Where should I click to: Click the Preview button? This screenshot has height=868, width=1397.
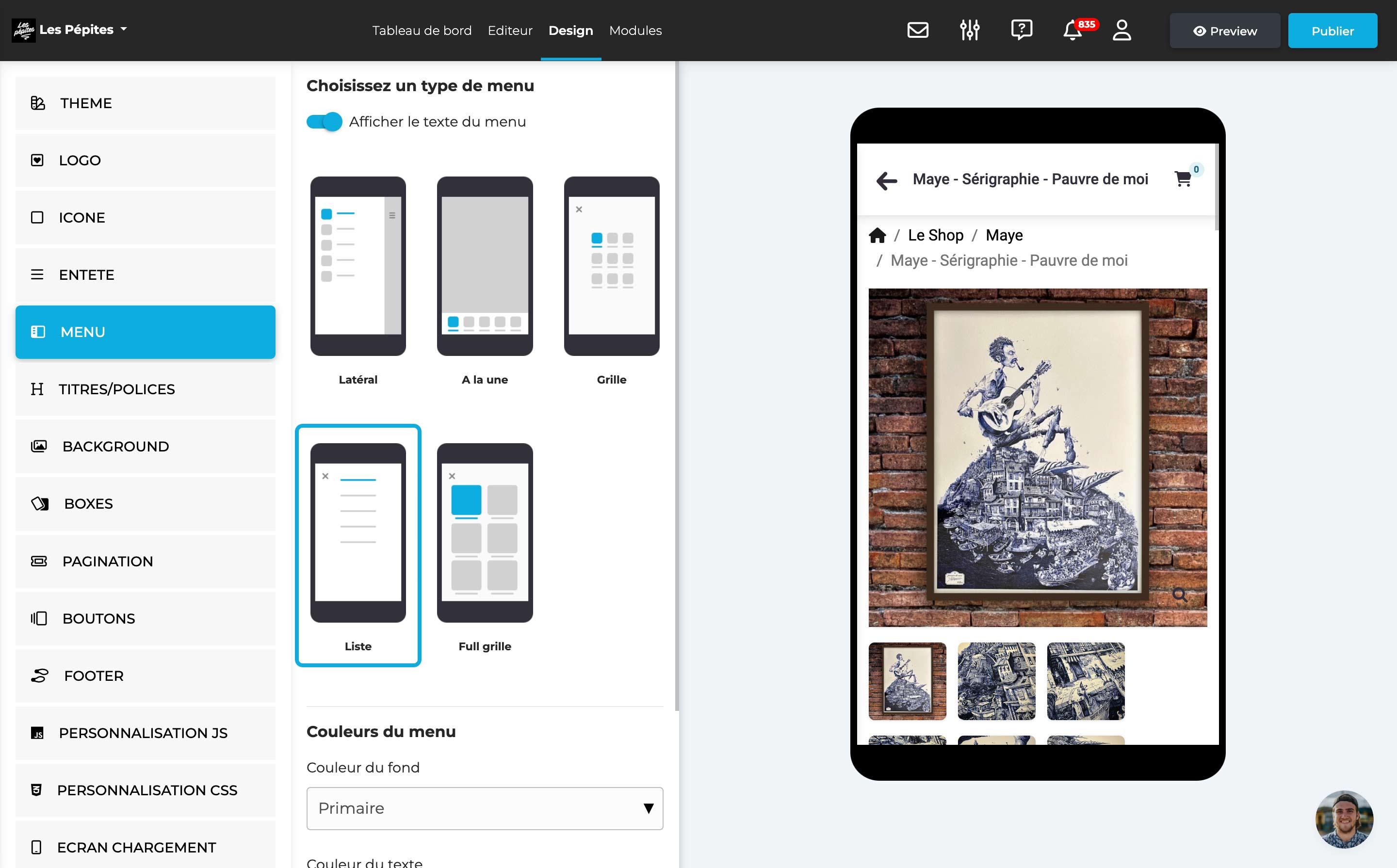[x=1225, y=31]
